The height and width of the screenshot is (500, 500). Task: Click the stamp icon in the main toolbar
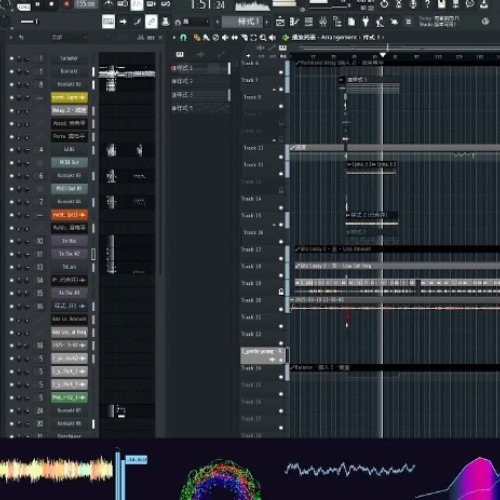point(165,22)
